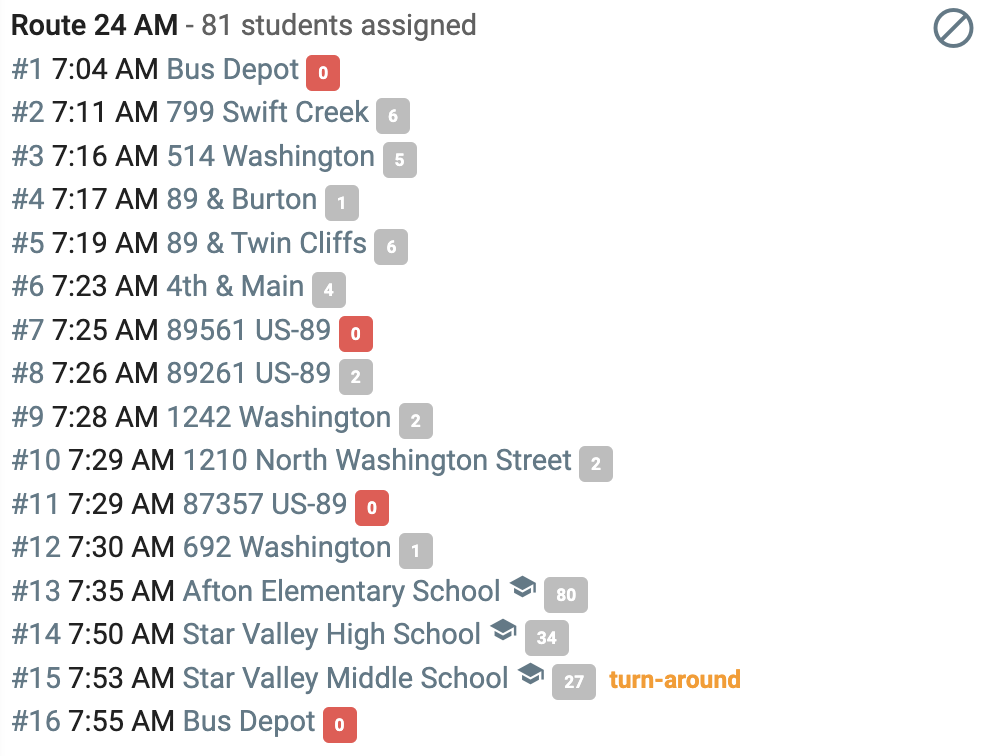This screenshot has height=756, width=984.
Task: Click graduation cap icon beside Star Valley Middle School
Action: (531, 674)
